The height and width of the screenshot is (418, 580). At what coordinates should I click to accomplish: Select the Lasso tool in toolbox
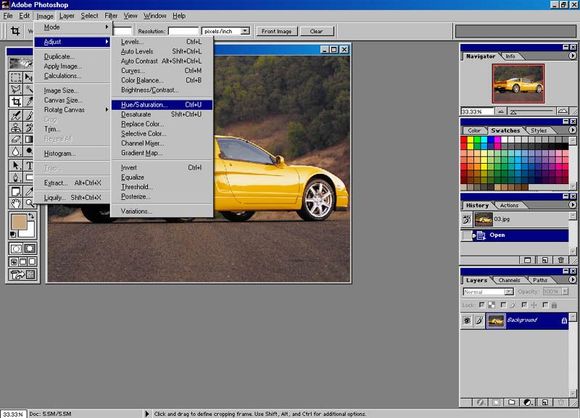pos(15,89)
